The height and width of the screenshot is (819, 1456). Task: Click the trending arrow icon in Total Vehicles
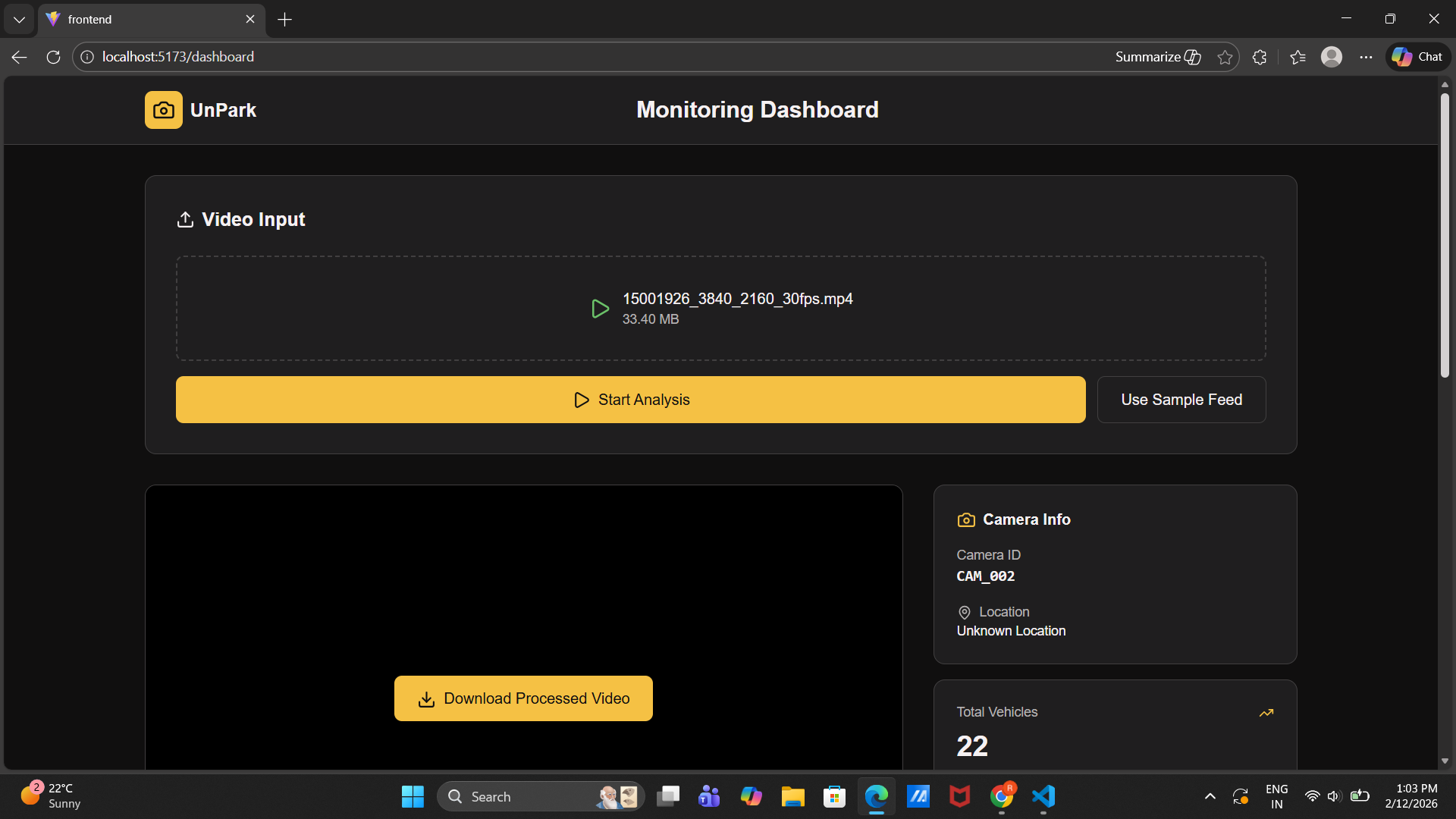pyautogui.click(x=1266, y=713)
